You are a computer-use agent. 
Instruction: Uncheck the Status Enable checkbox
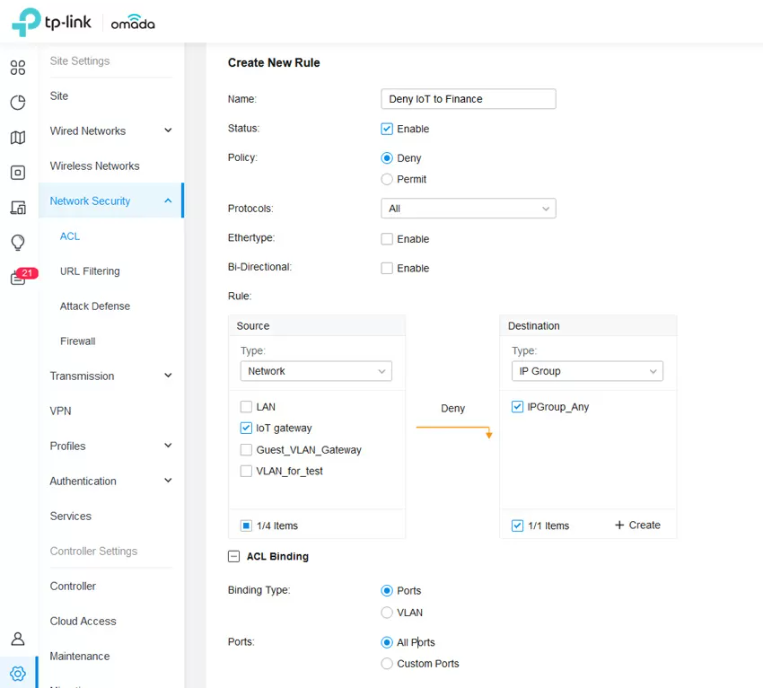click(x=387, y=129)
